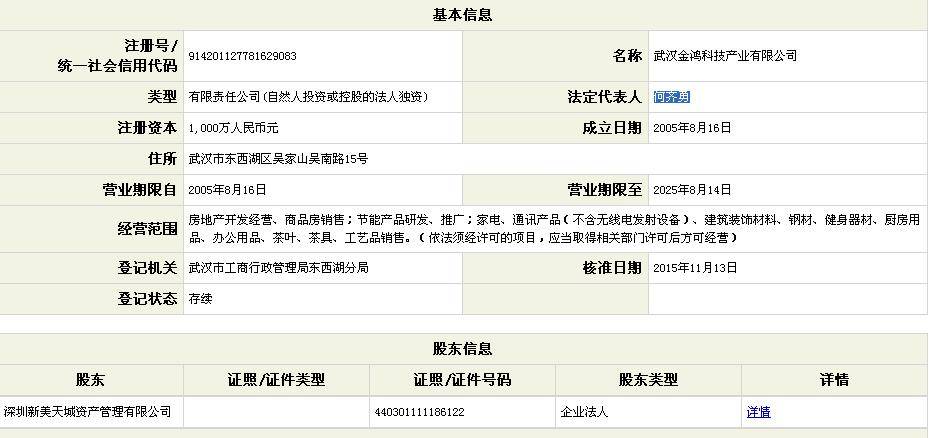Click certificate number 440301111186122
The image size is (929, 438).
(419, 412)
